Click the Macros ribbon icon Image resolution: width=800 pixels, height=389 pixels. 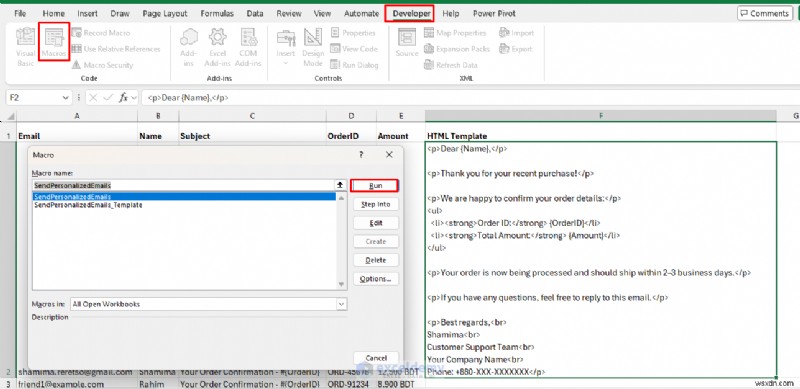tap(54, 42)
